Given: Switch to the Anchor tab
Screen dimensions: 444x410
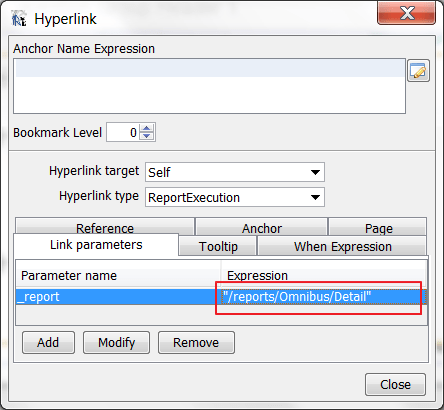Looking at the screenshot, I should (x=262, y=227).
